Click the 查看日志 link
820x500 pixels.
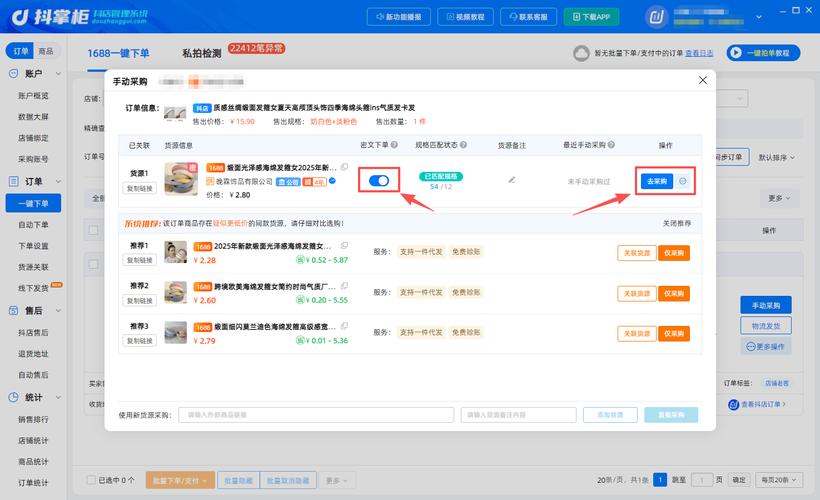coord(699,53)
